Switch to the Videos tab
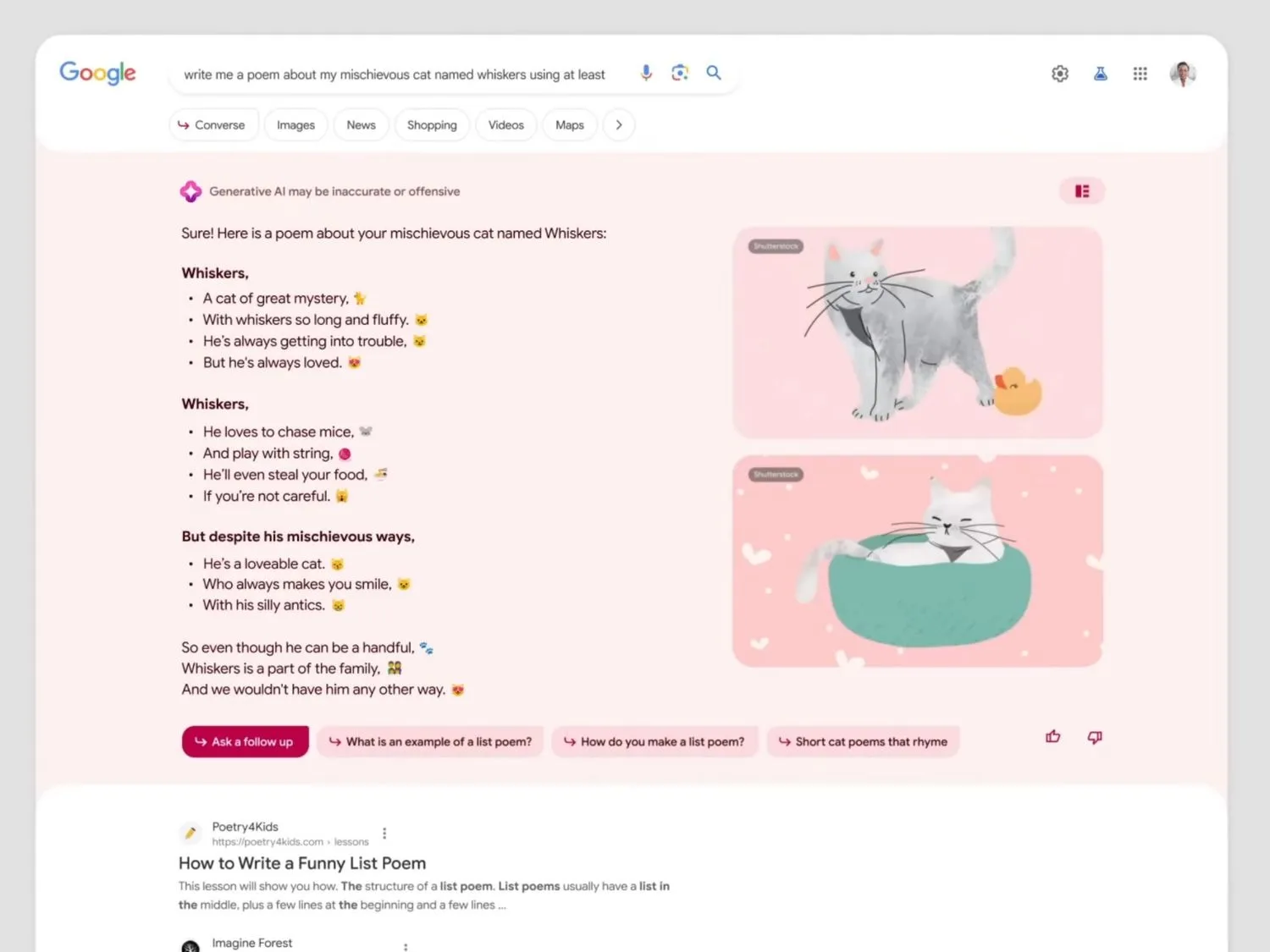1270x952 pixels. coord(506,125)
